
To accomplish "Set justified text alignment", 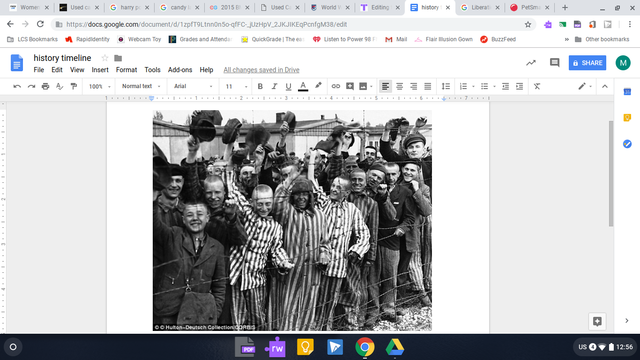I will coord(427,87).
